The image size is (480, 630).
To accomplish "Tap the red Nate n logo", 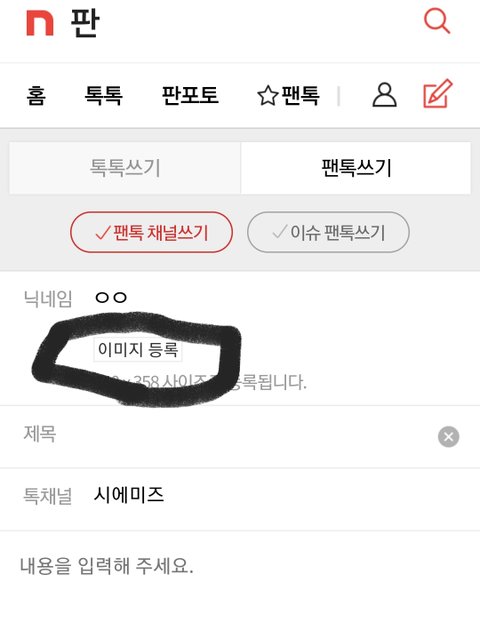I will tap(40, 23).
